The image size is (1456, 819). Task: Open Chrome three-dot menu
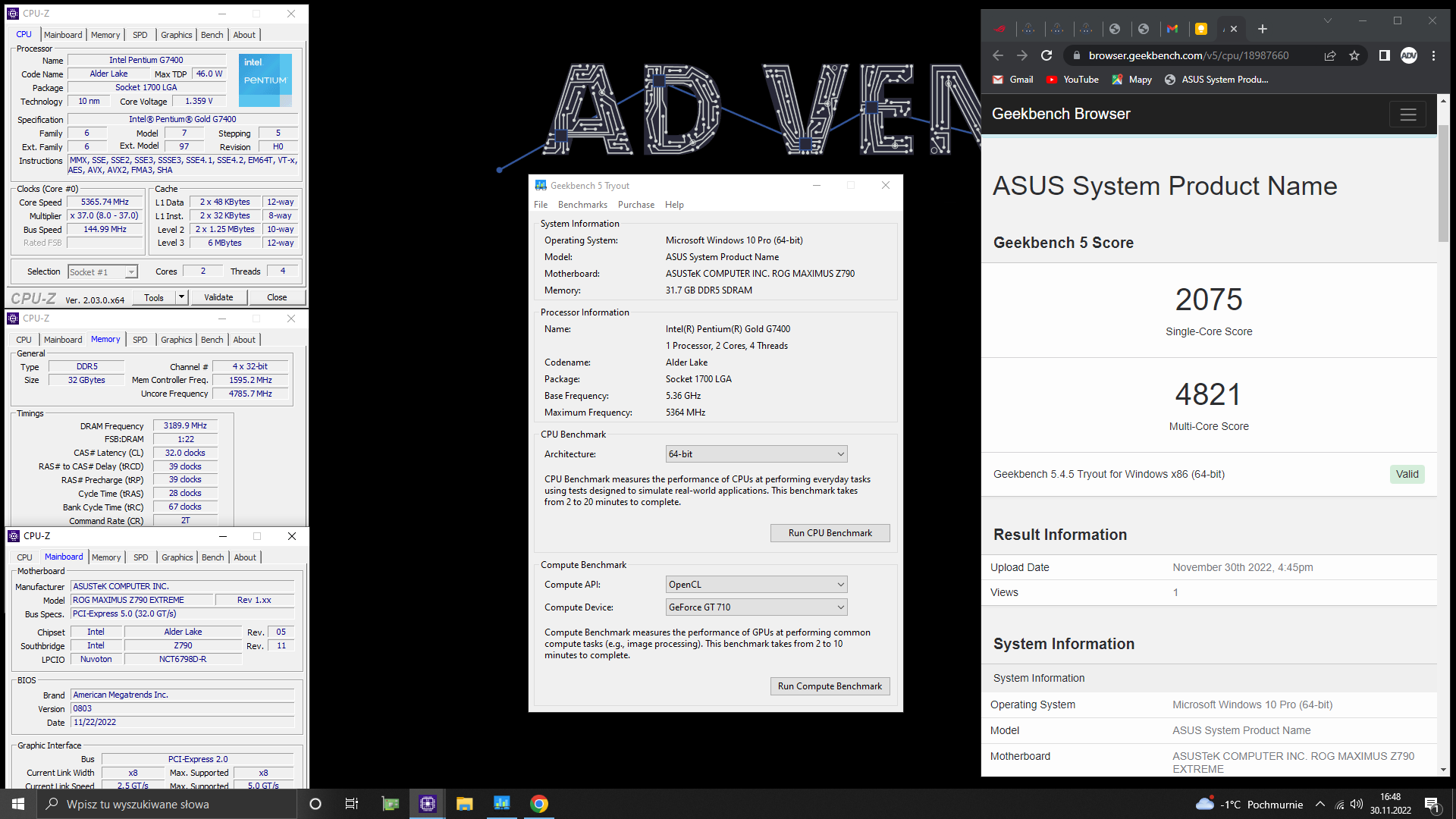coord(1433,55)
